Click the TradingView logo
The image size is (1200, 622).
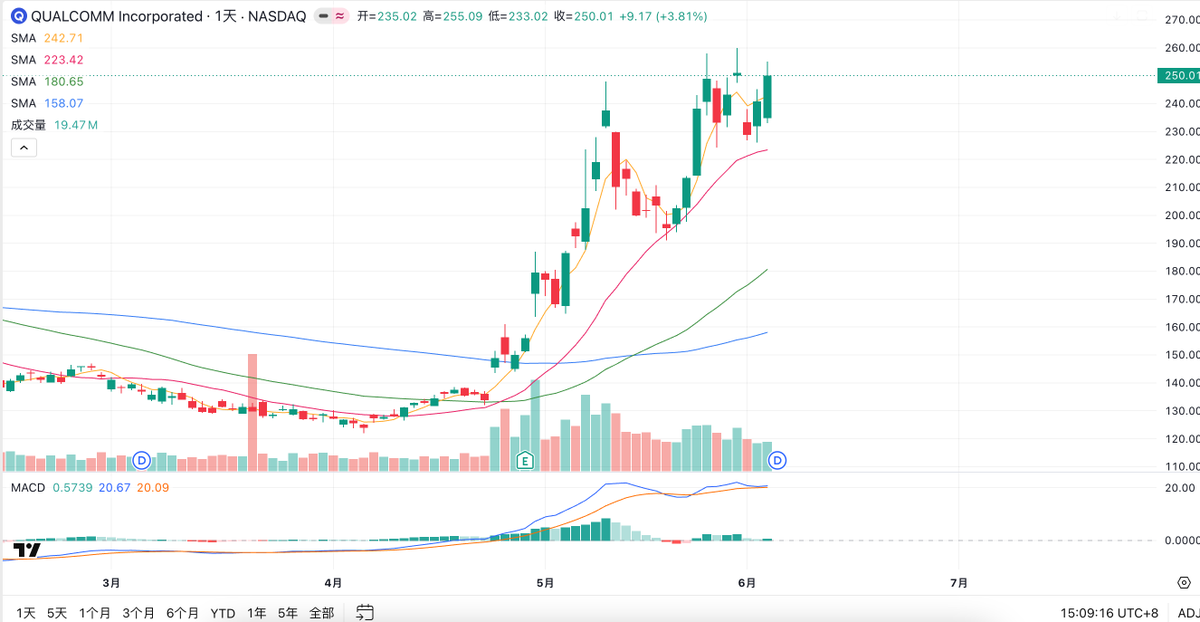click(x=28, y=550)
